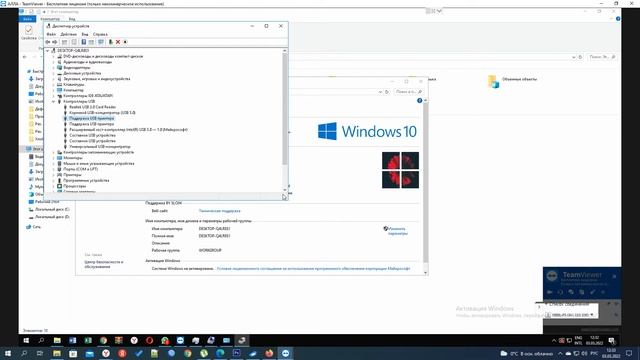Screen dimensions: 640x360
Task: Click remote desktop Start button
Action: click(x=26, y=340)
